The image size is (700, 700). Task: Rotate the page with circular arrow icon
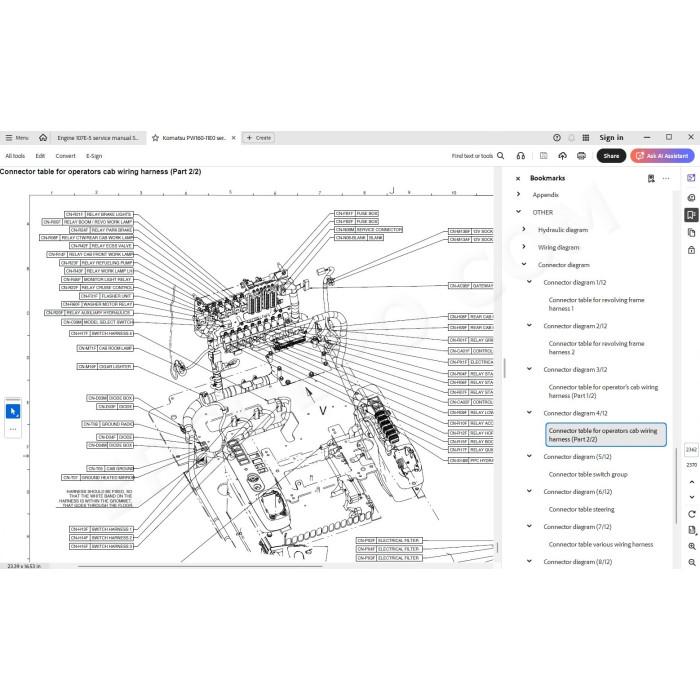click(x=692, y=514)
